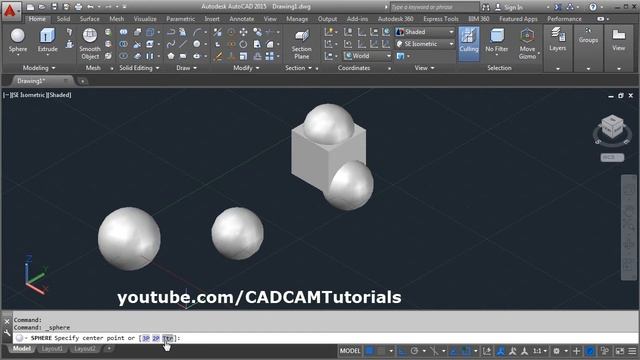
Task: Click the solid Union icon in Solid Editing
Action: tap(123, 32)
